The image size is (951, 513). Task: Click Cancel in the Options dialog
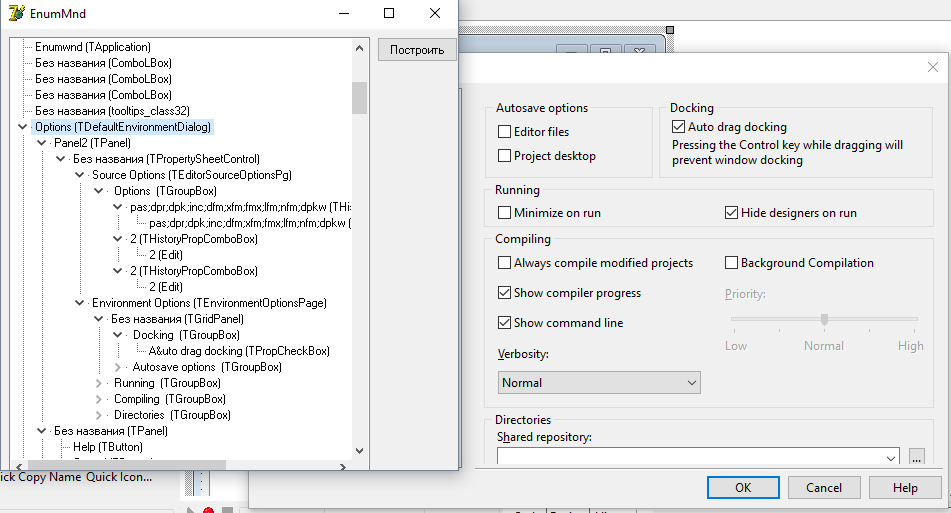click(x=824, y=488)
